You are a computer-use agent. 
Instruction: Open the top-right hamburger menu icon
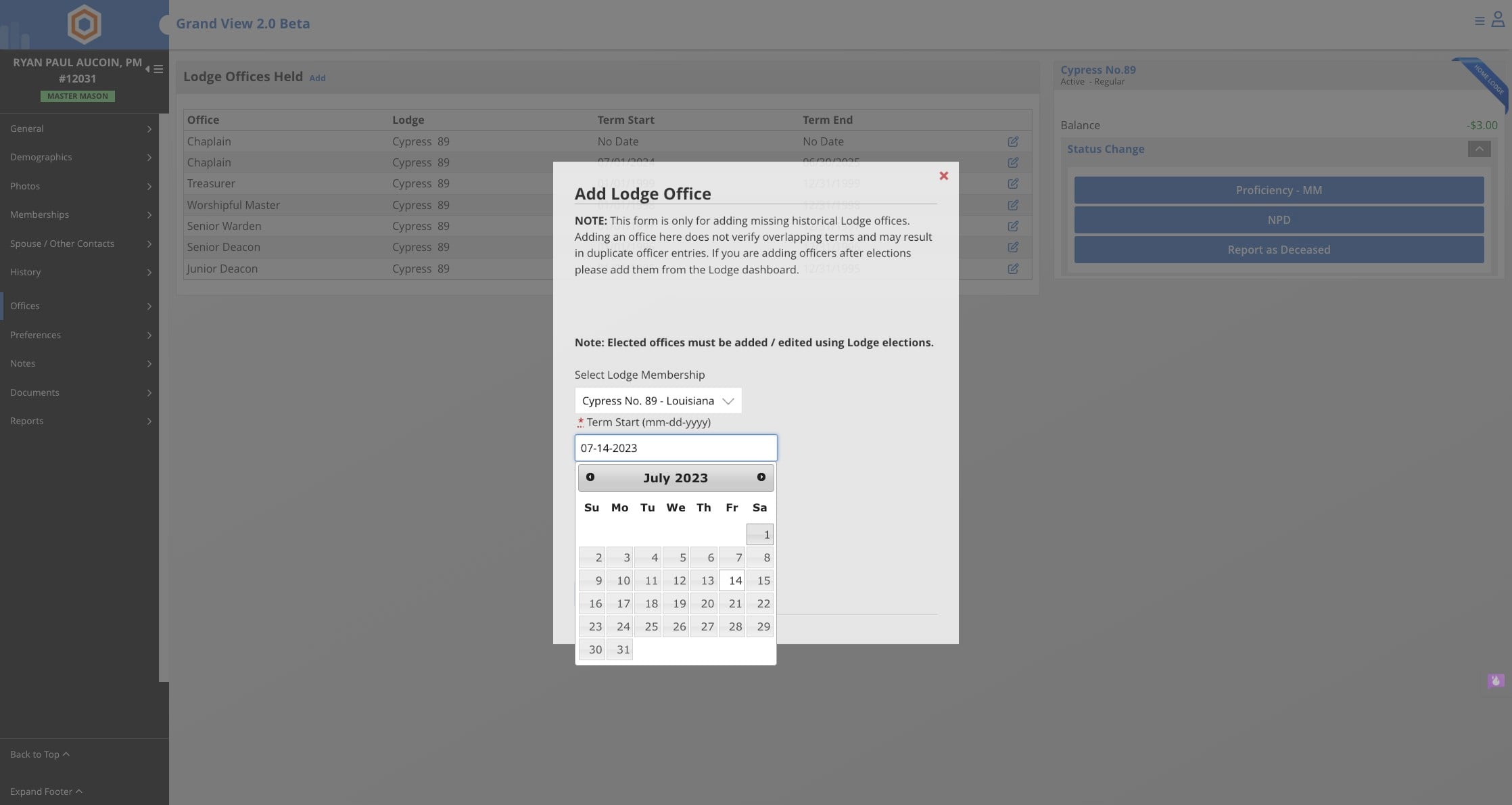coord(1480,22)
